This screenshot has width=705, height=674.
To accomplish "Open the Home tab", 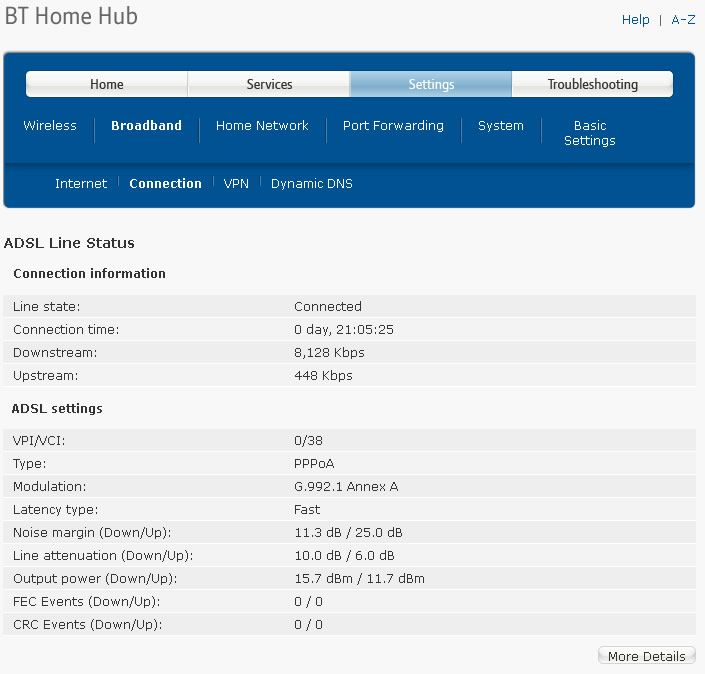I will [107, 84].
